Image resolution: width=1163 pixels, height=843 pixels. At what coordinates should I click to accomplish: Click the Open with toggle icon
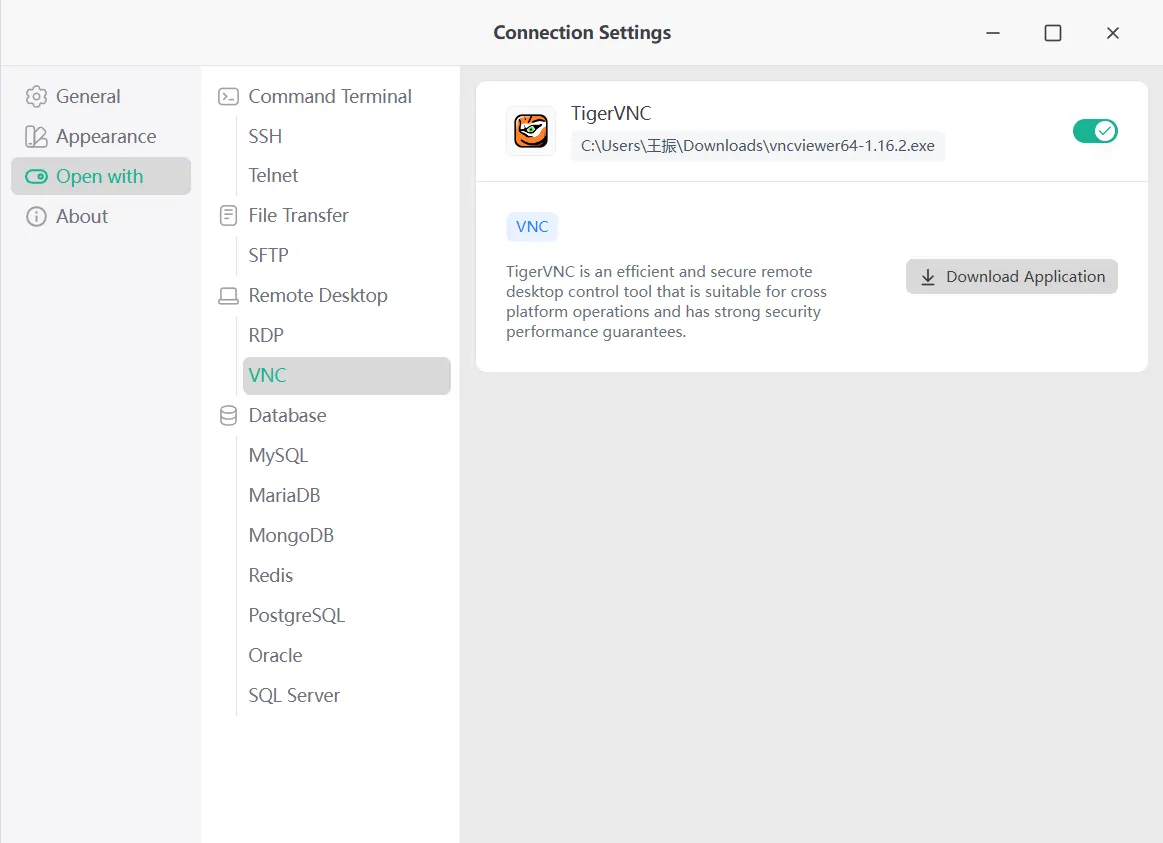[x=36, y=176]
